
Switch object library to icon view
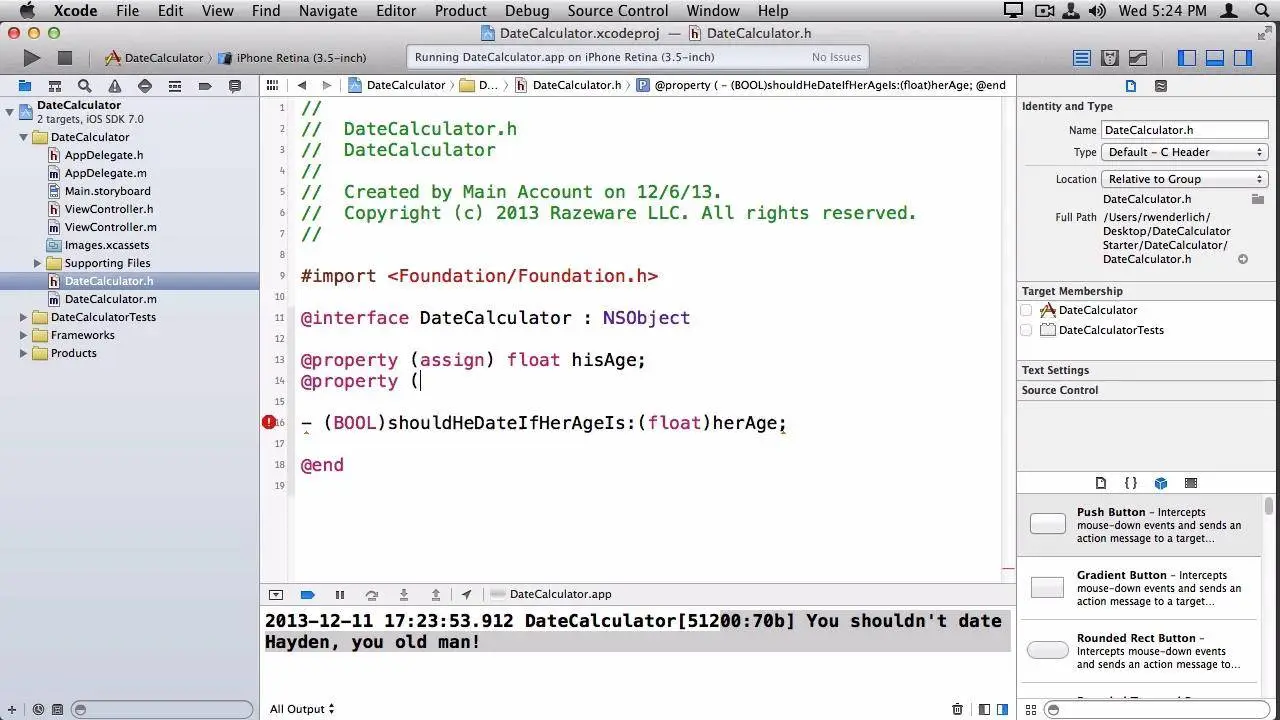[1031, 709]
